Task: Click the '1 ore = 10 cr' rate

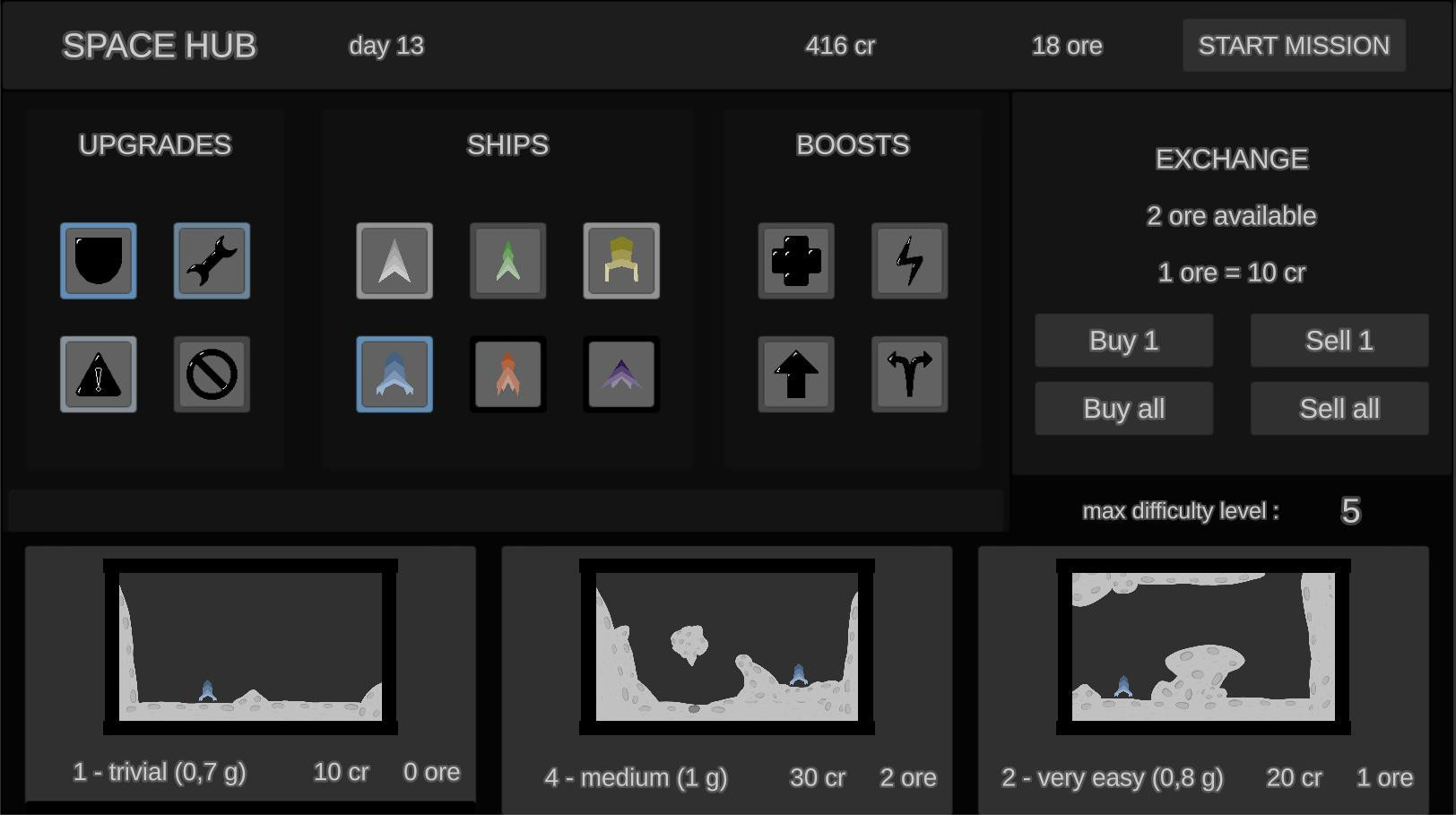Action: pyautogui.click(x=1232, y=273)
